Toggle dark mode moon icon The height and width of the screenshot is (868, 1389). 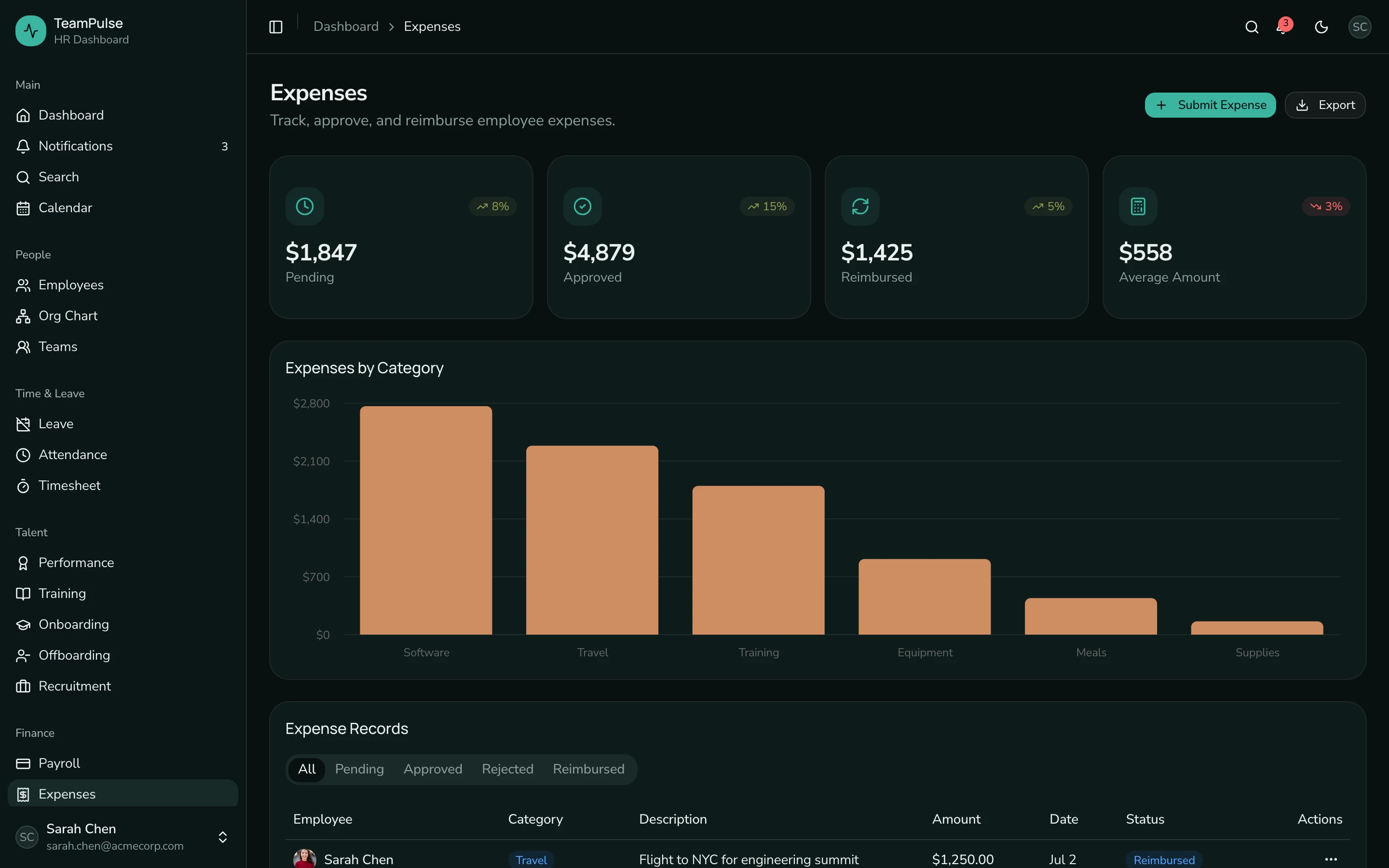[x=1321, y=27]
